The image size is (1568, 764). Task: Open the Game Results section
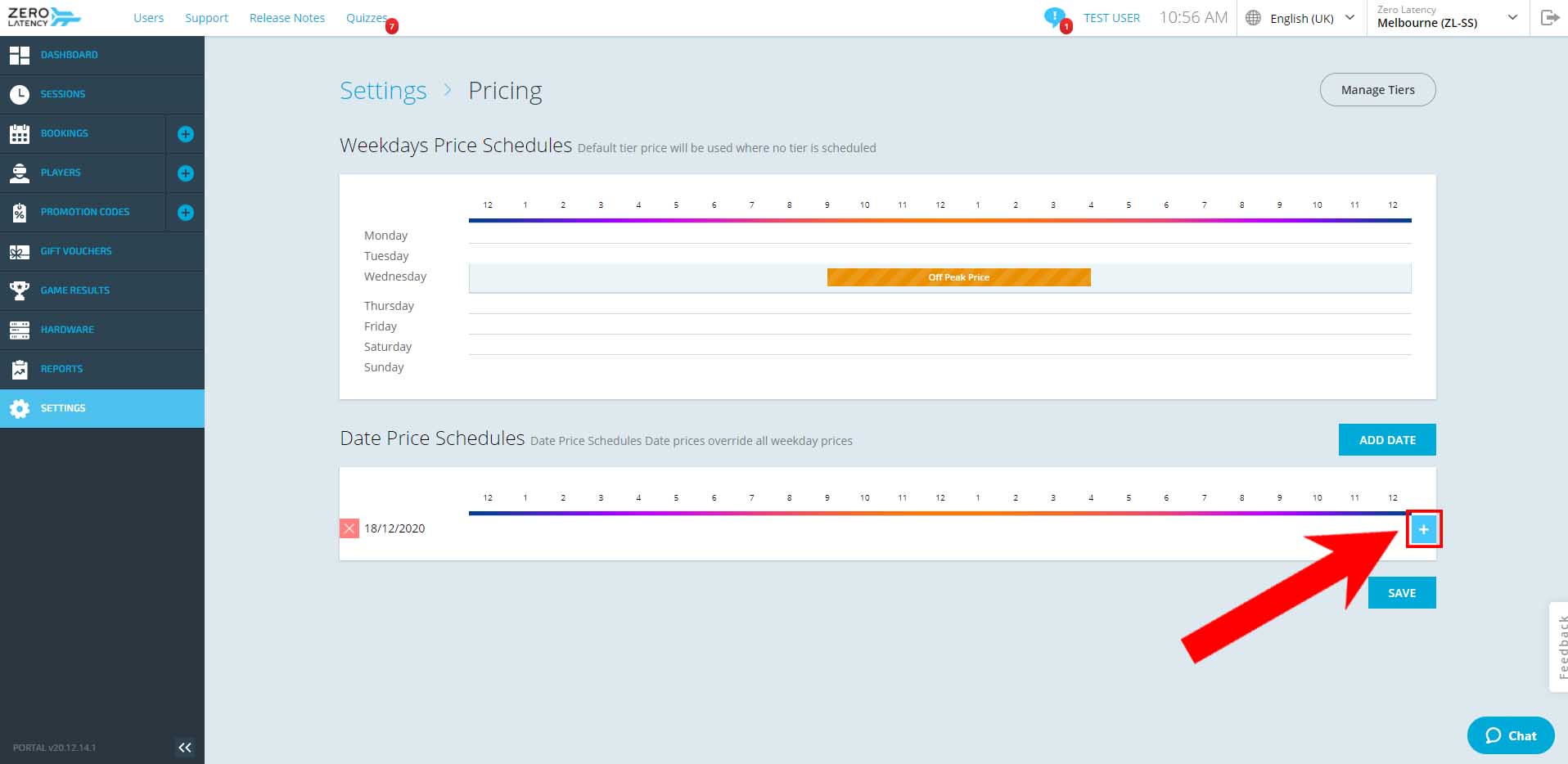102,290
